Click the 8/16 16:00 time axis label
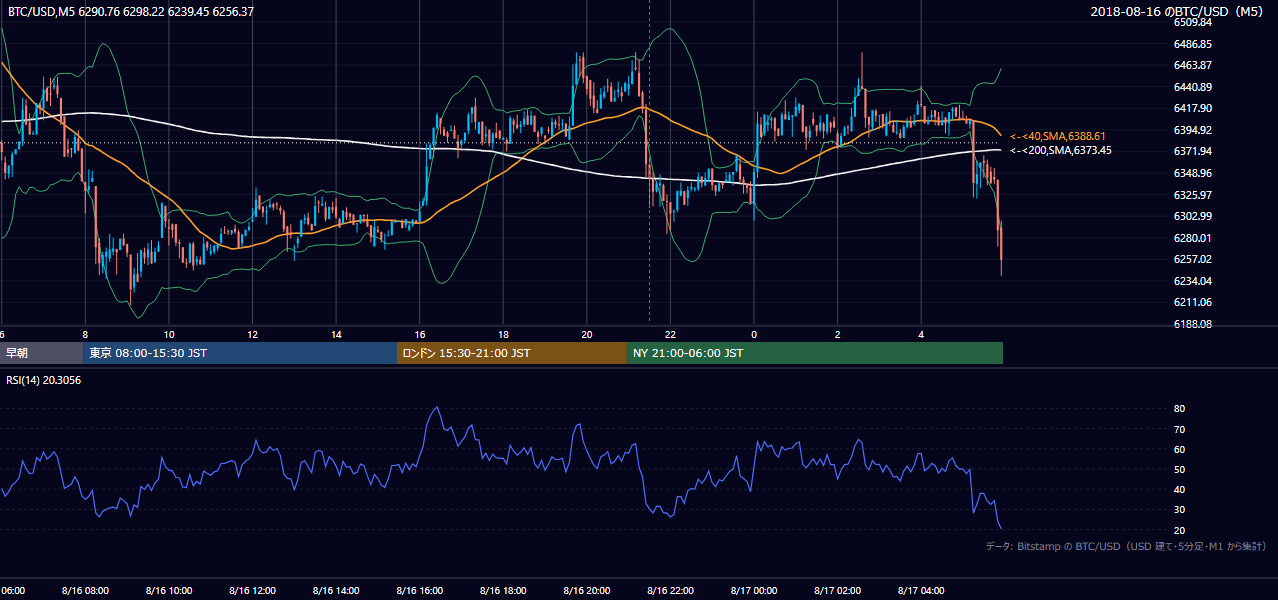 [420, 591]
